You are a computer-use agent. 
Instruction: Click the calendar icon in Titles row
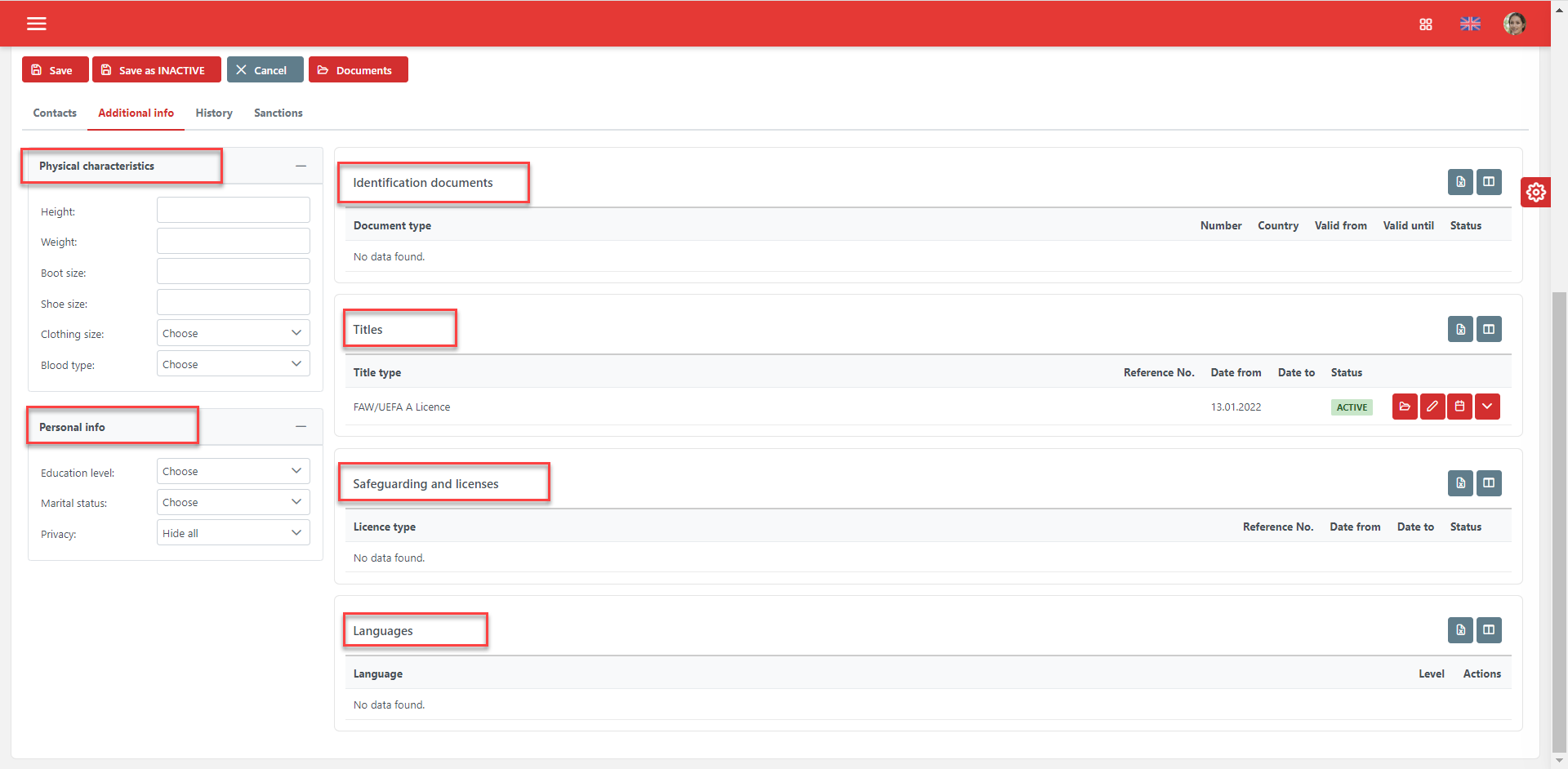1459,407
